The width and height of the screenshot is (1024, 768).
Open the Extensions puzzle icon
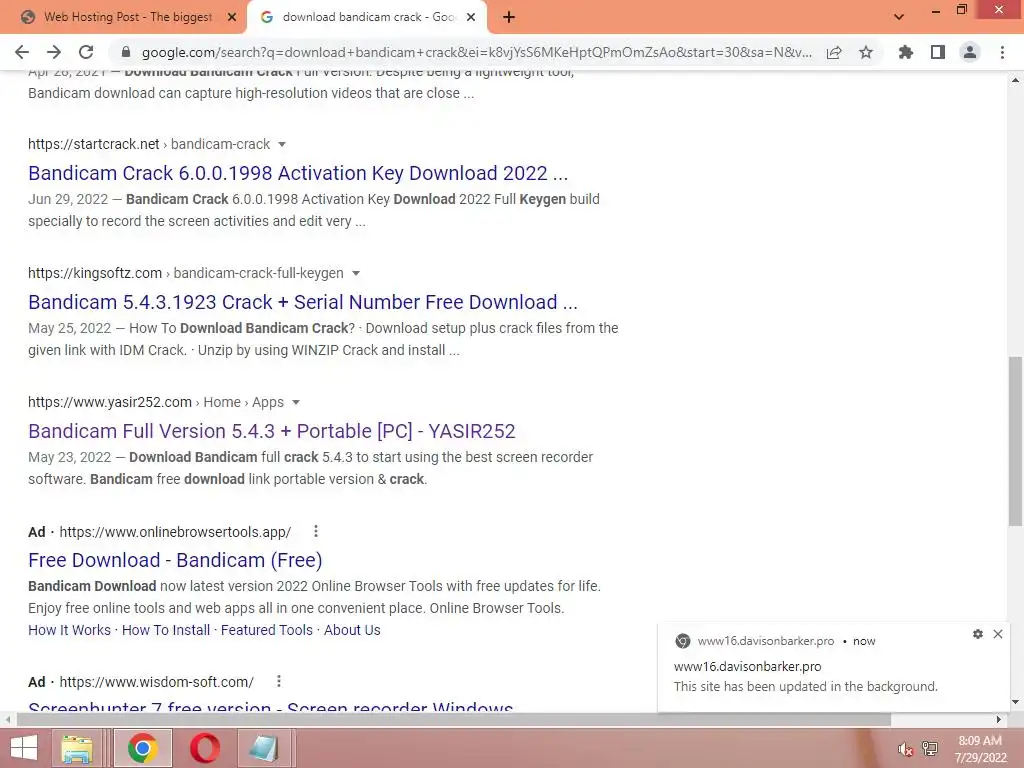tap(906, 52)
